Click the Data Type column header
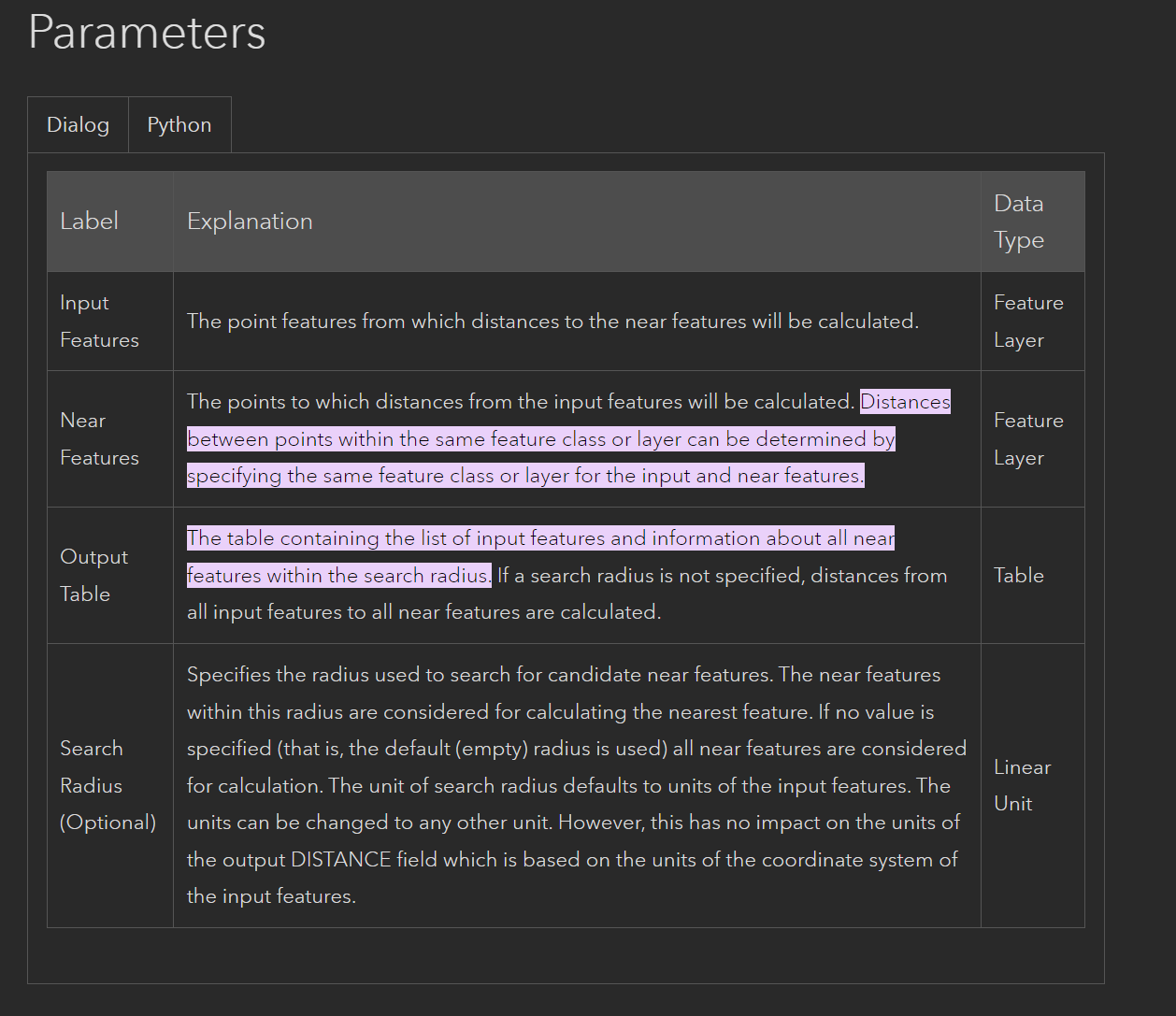The width and height of the screenshot is (1176, 1016). (1019, 221)
